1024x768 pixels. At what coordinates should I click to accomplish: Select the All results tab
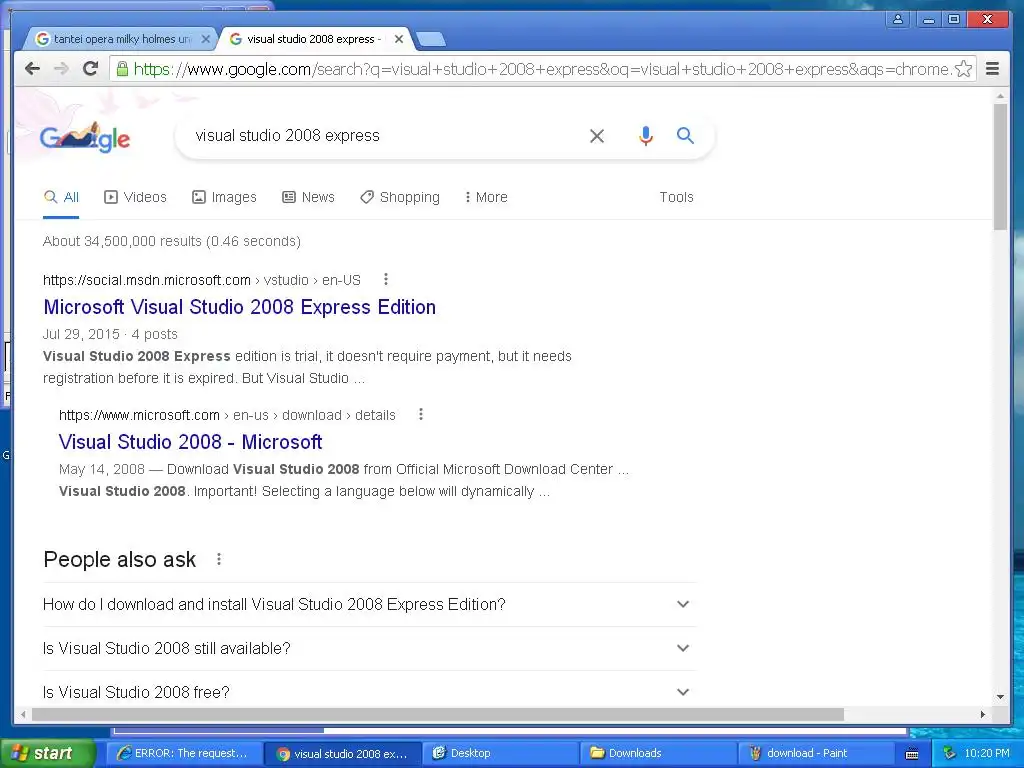pos(61,197)
